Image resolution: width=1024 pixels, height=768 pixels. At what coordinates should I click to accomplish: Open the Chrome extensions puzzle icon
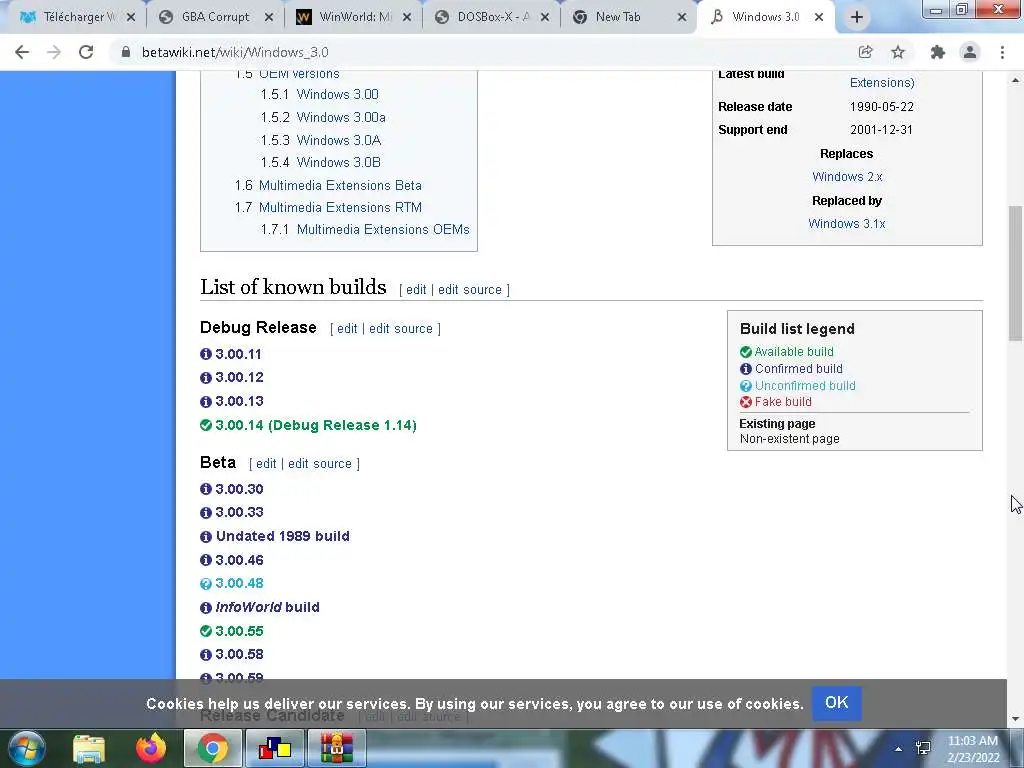(x=938, y=52)
